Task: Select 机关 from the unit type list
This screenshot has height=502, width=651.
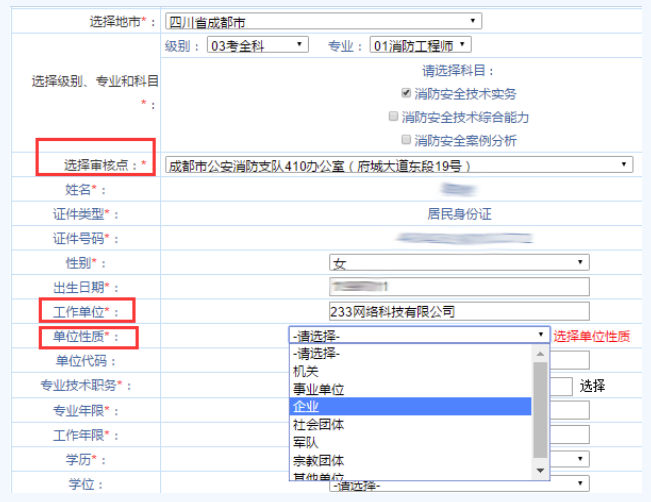Action: [305, 371]
